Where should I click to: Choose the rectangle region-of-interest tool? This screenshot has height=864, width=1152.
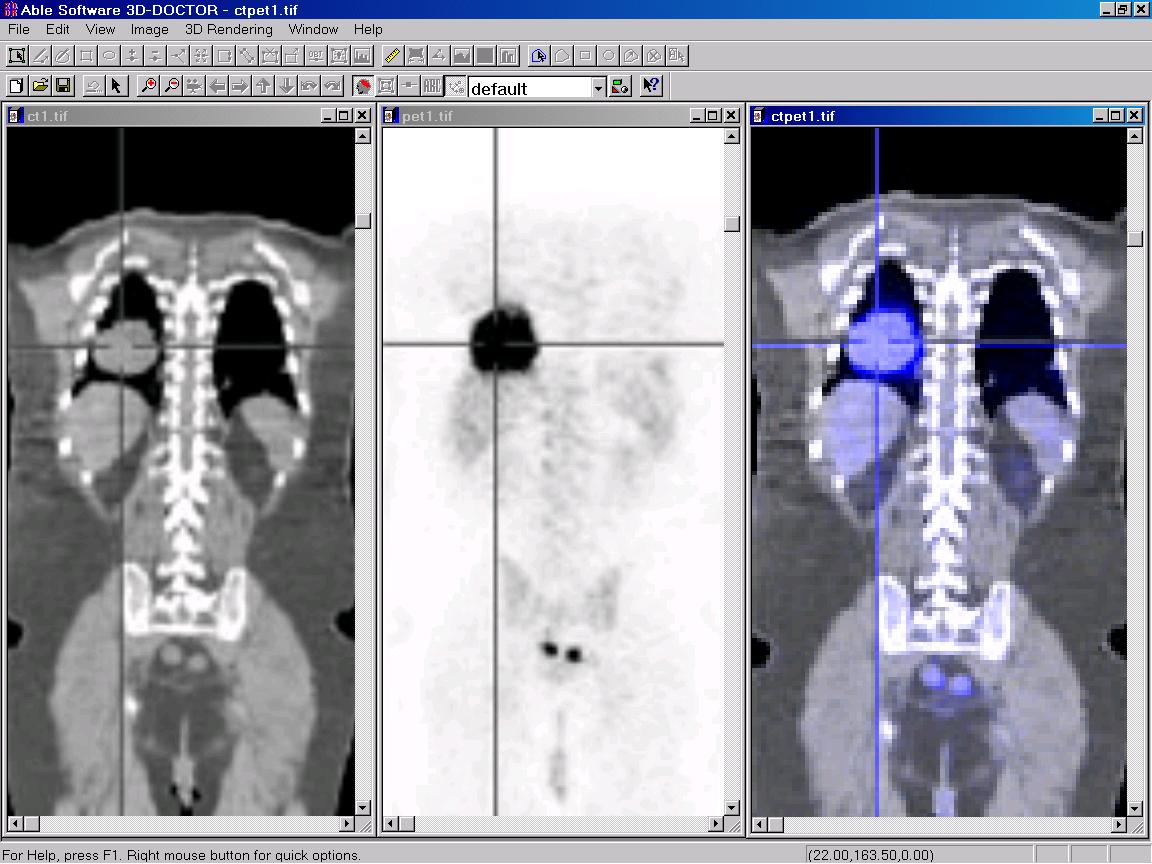tap(585, 56)
